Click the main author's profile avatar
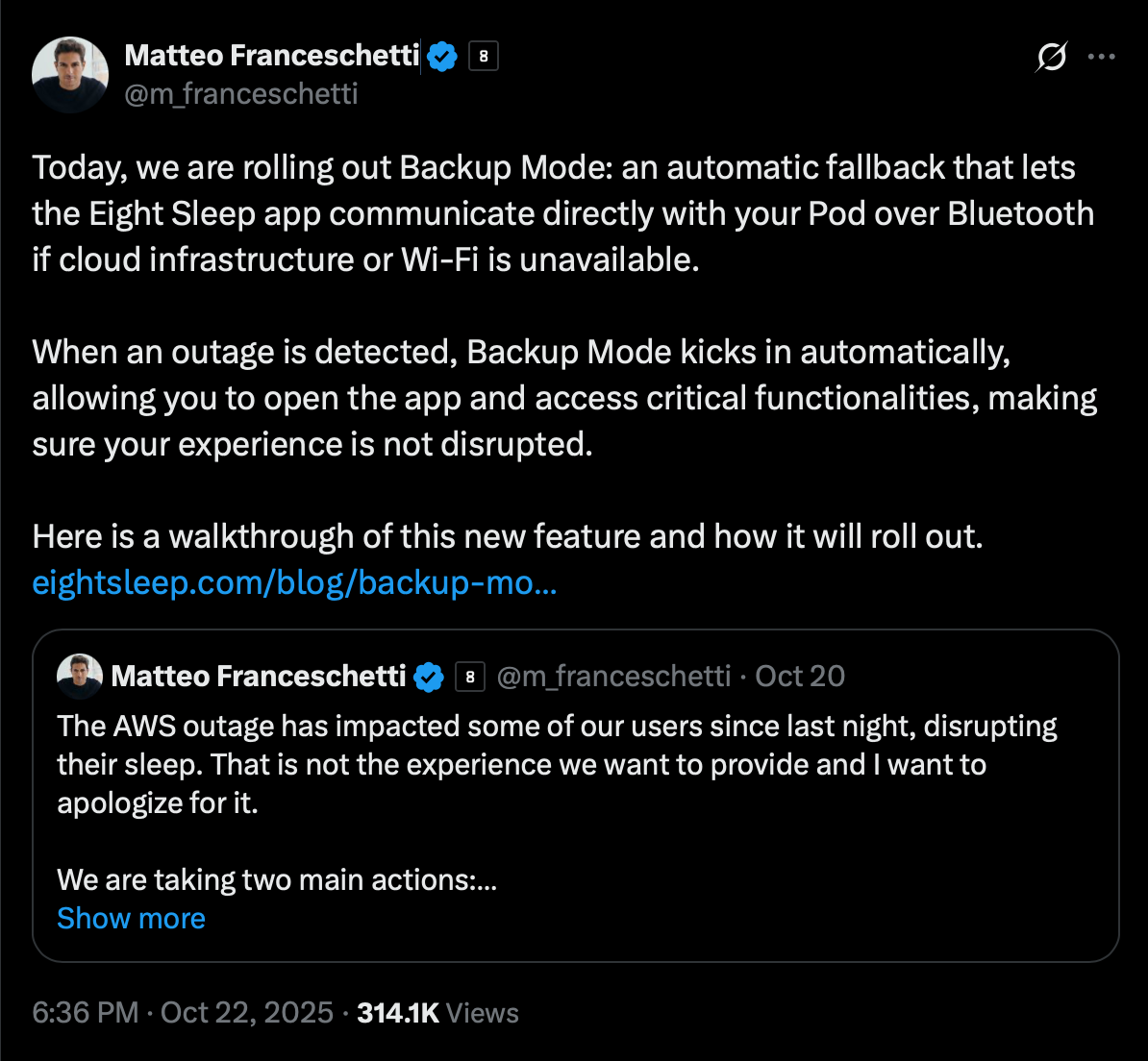This screenshot has height=1061, width=1148. pyautogui.click(x=70, y=75)
